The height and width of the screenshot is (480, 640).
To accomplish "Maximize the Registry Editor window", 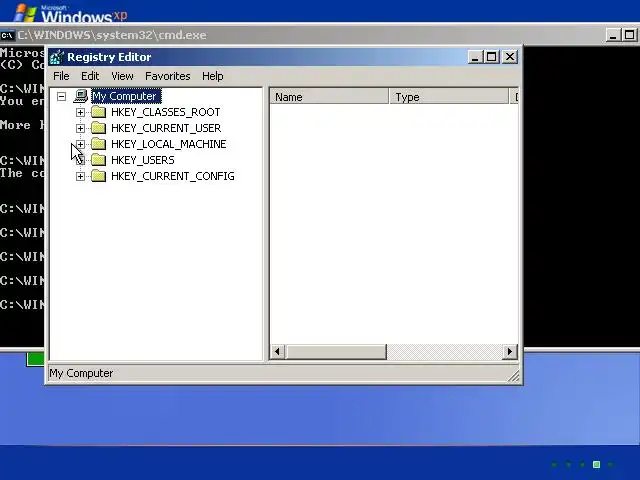I will [492, 57].
